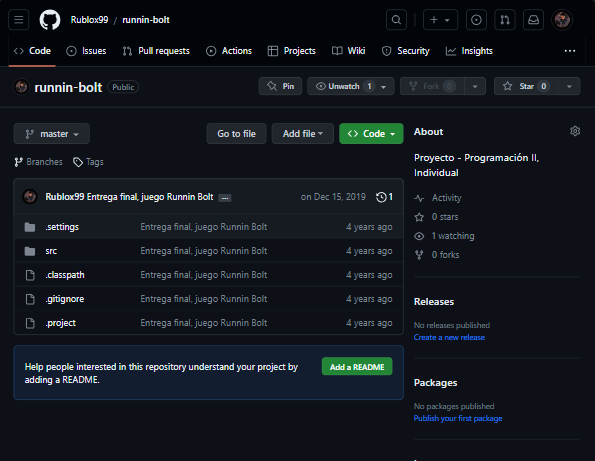Click the runnin-bolt breadcrumb link
The image size is (595, 461).
(x=146, y=20)
